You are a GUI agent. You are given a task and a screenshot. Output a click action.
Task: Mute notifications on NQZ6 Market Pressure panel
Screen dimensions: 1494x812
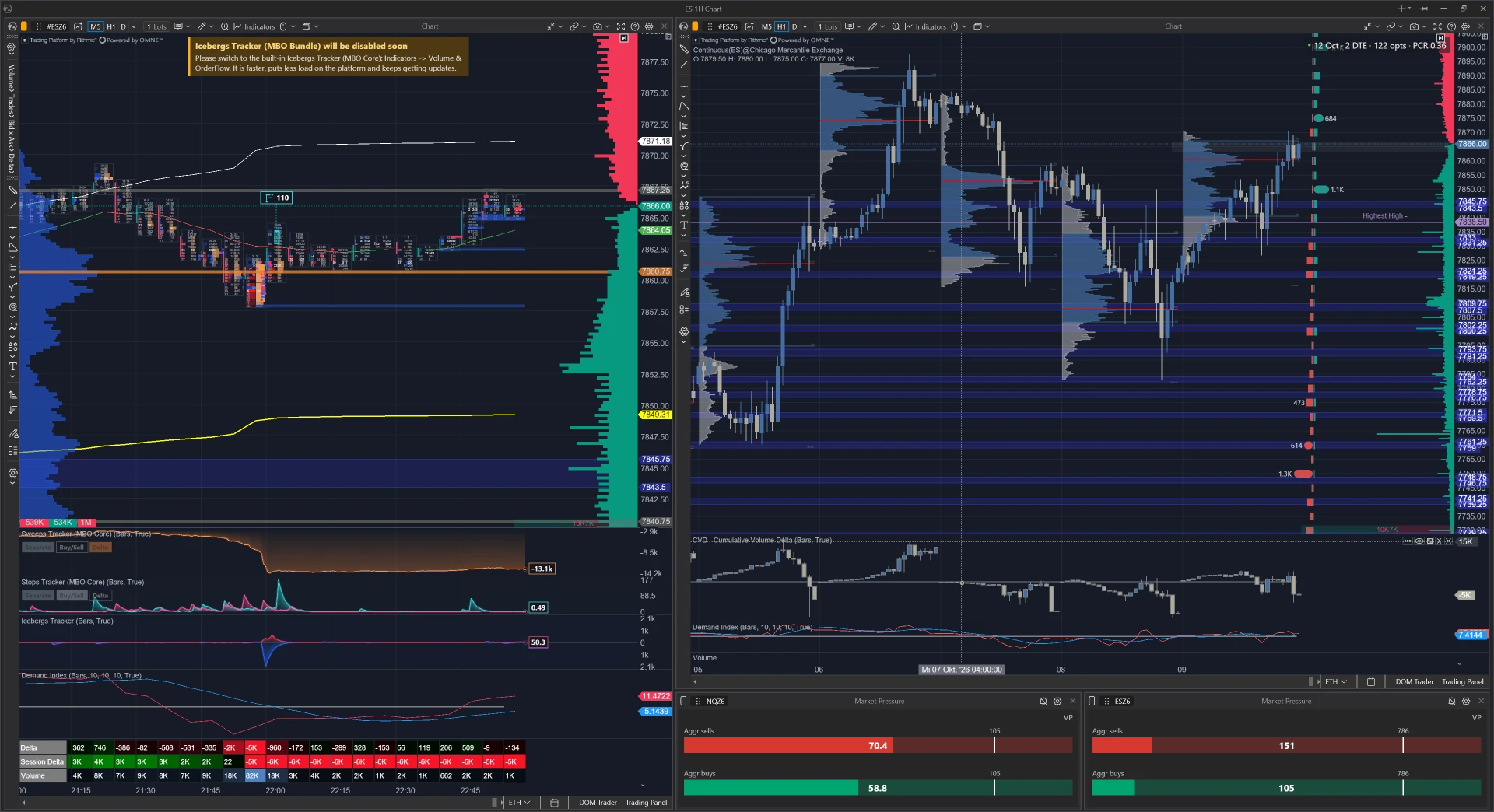1043,701
